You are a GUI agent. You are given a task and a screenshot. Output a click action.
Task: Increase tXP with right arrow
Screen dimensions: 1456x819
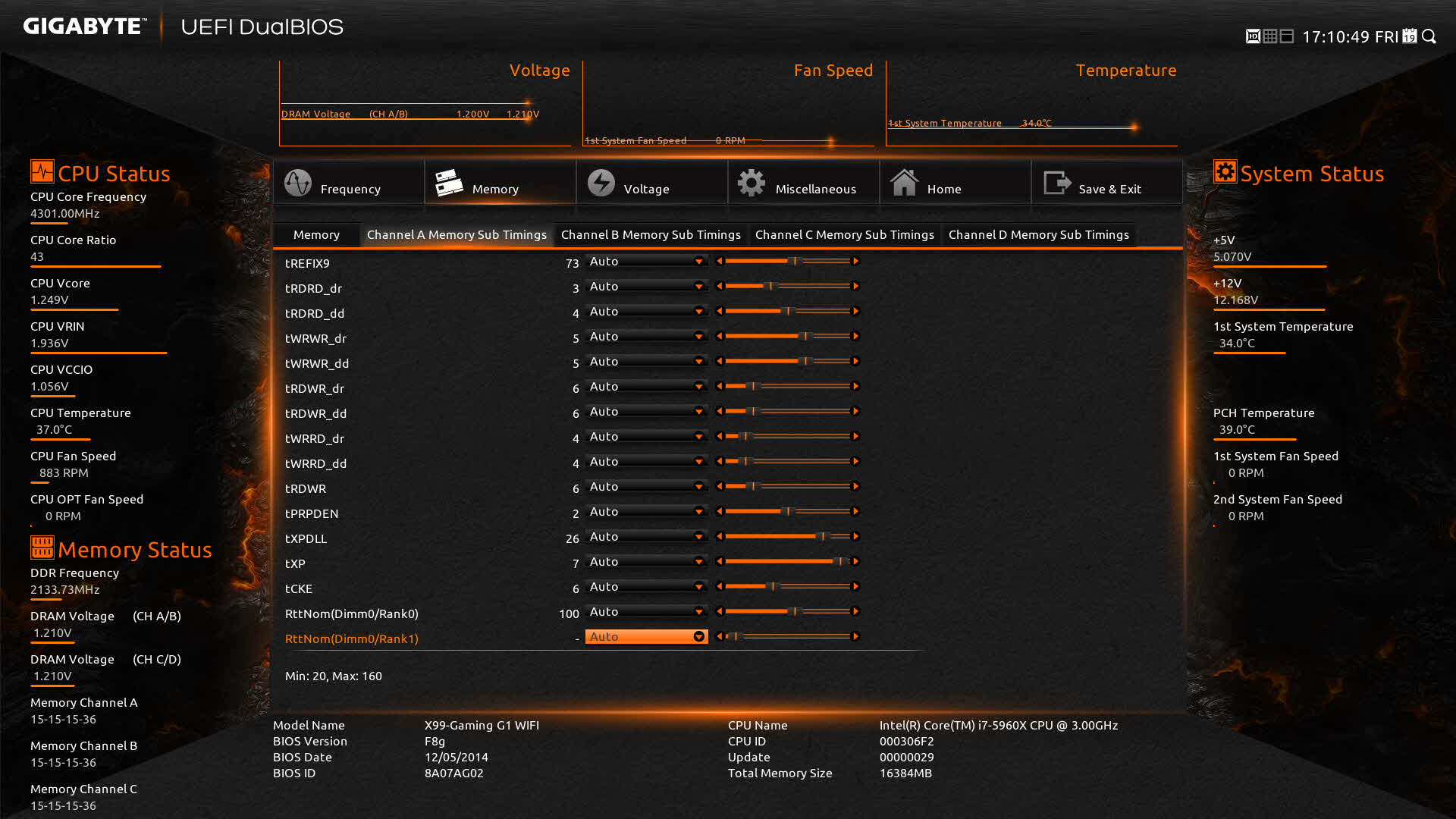[855, 561]
